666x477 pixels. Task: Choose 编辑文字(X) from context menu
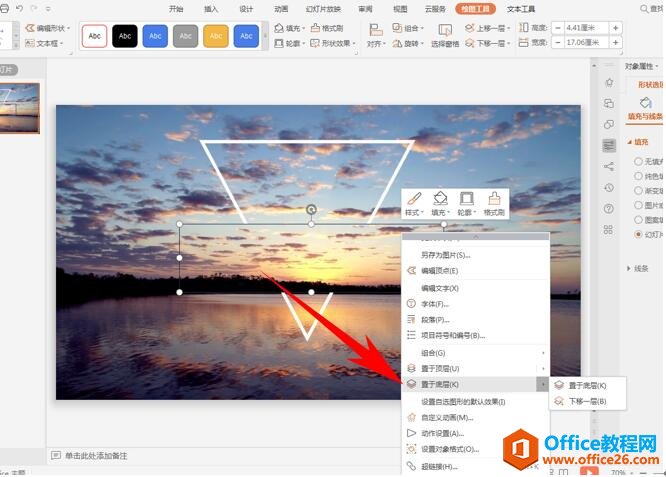475,288
